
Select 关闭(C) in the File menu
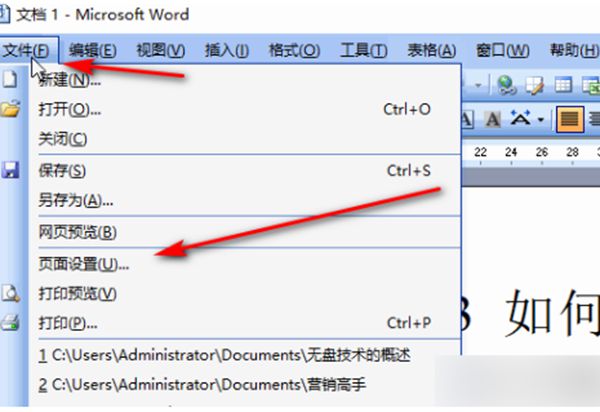coord(245,138)
